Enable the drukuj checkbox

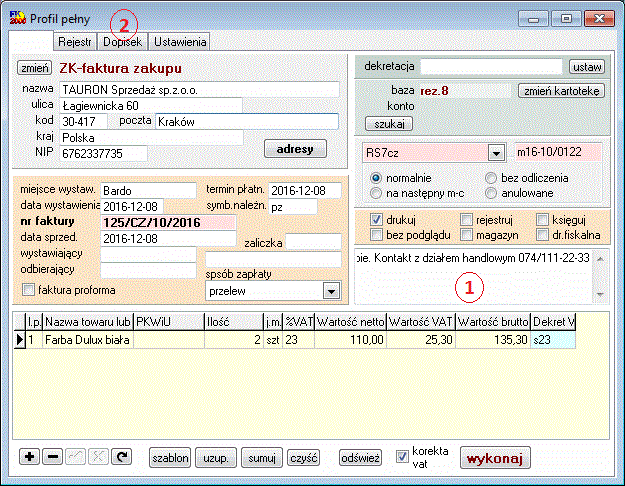pos(376,219)
